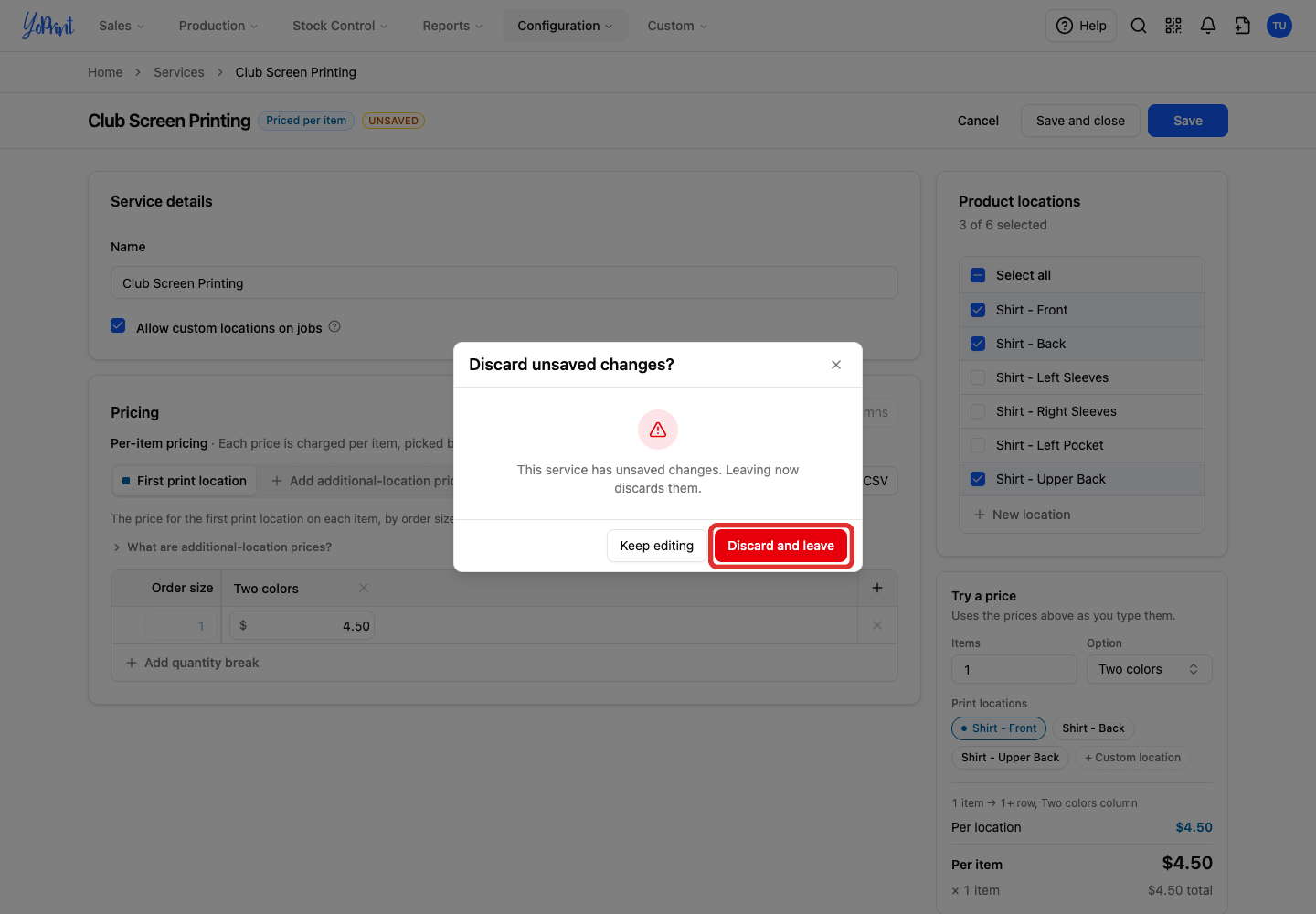Open the TU user avatar menu
Viewport: 1316px width, 914px height.
(1279, 26)
